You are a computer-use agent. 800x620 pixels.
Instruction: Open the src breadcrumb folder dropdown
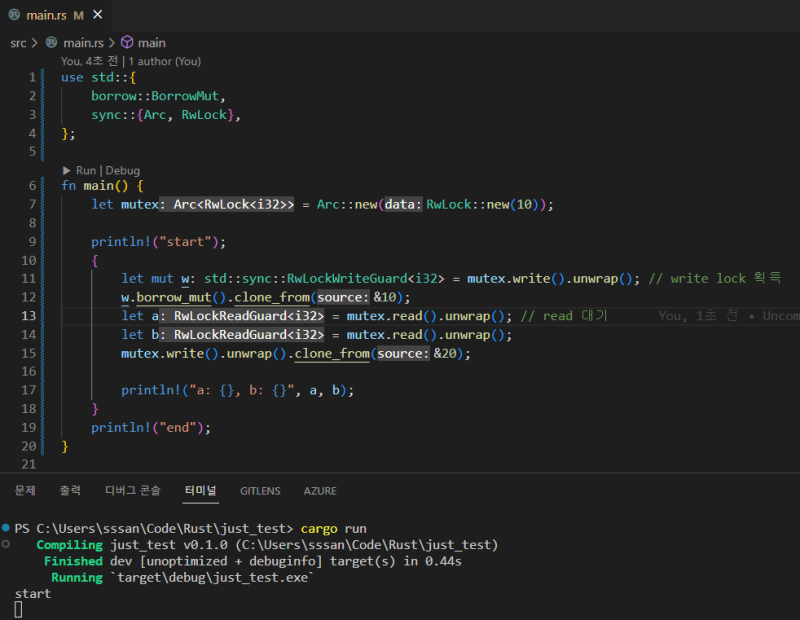coord(19,43)
